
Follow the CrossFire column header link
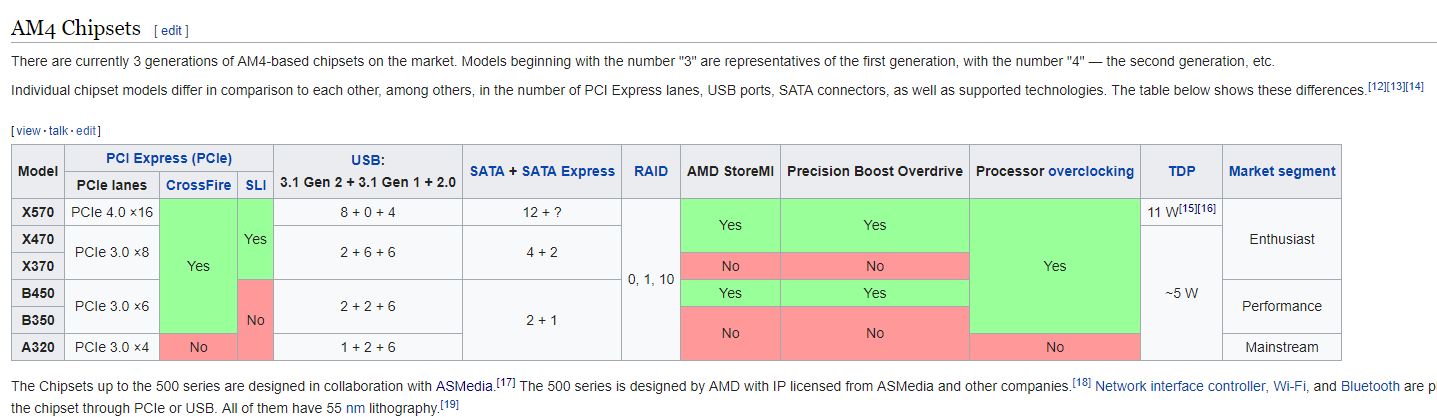198,185
